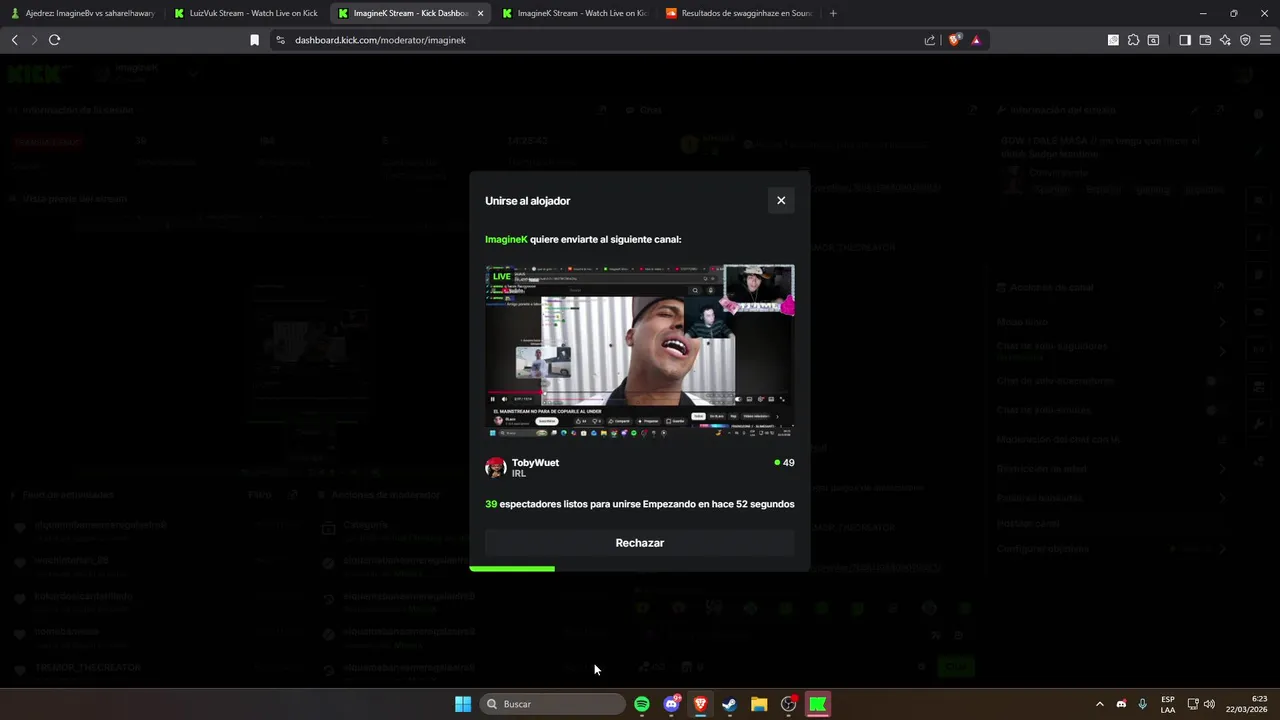Go forward to the next page
1280x720 pixels.
34,40
